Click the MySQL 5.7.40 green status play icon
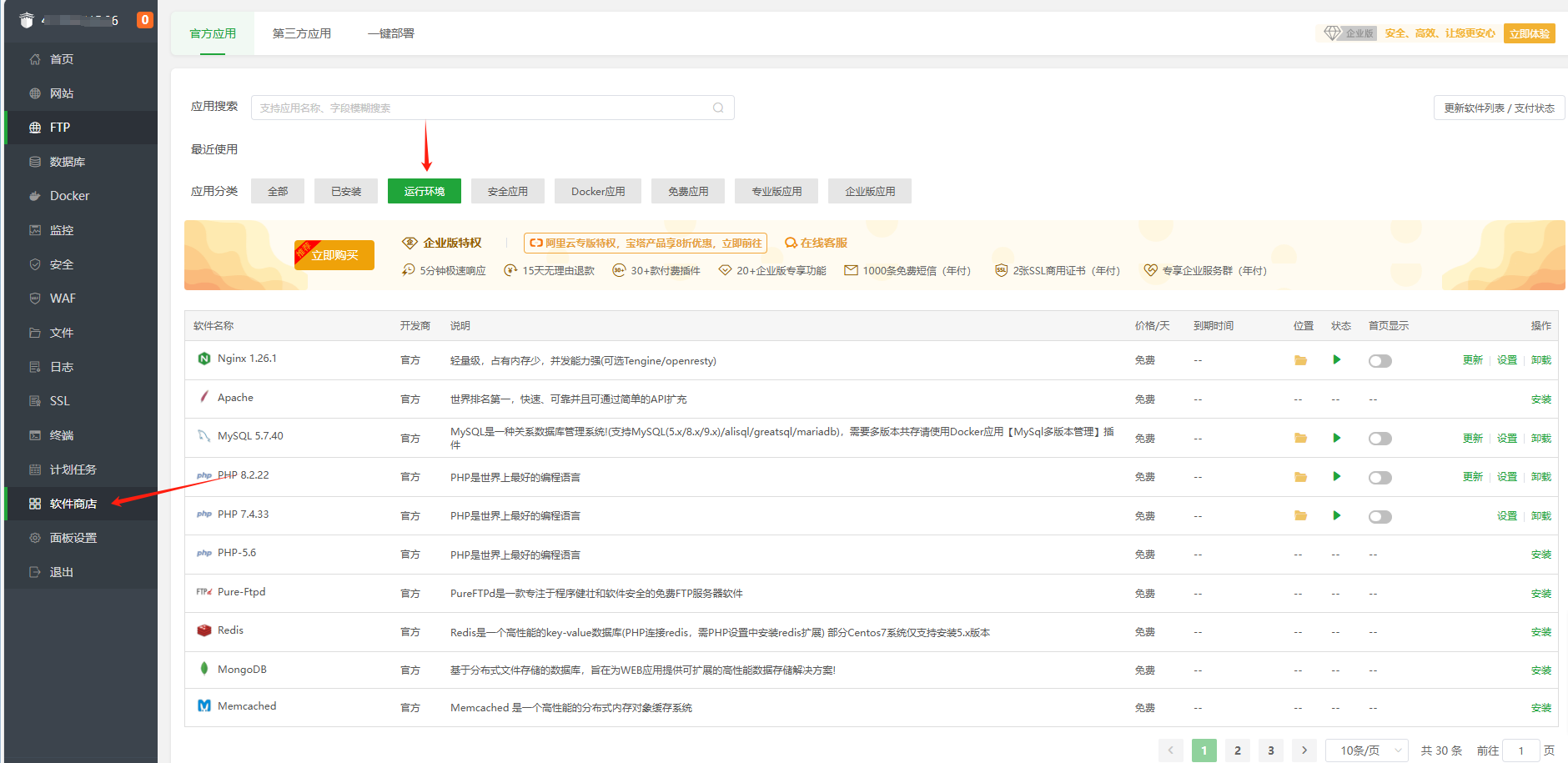 [x=1337, y=438]
